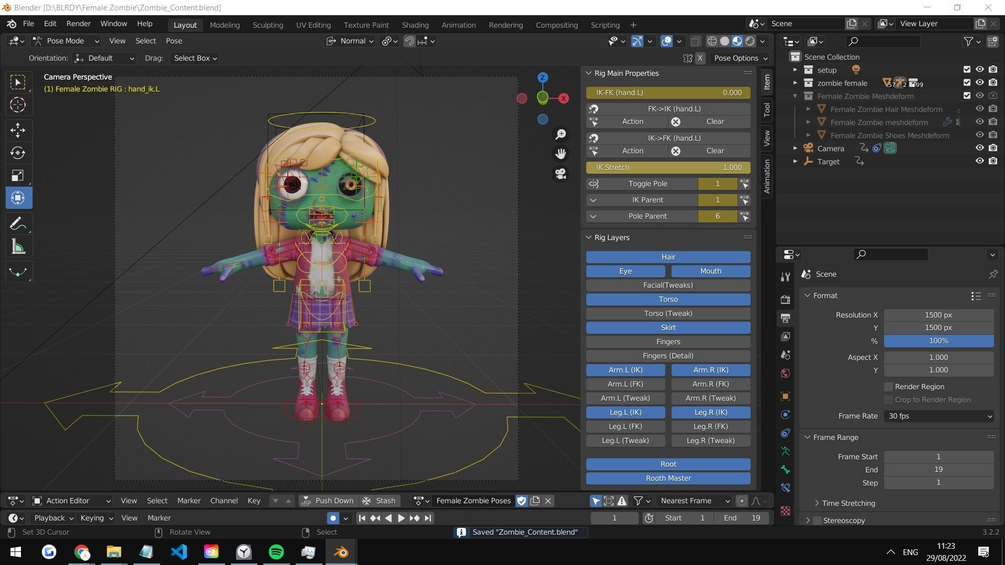Open Spotify from the taskbar
The image size is (1005, 565).
pos(276,552)
